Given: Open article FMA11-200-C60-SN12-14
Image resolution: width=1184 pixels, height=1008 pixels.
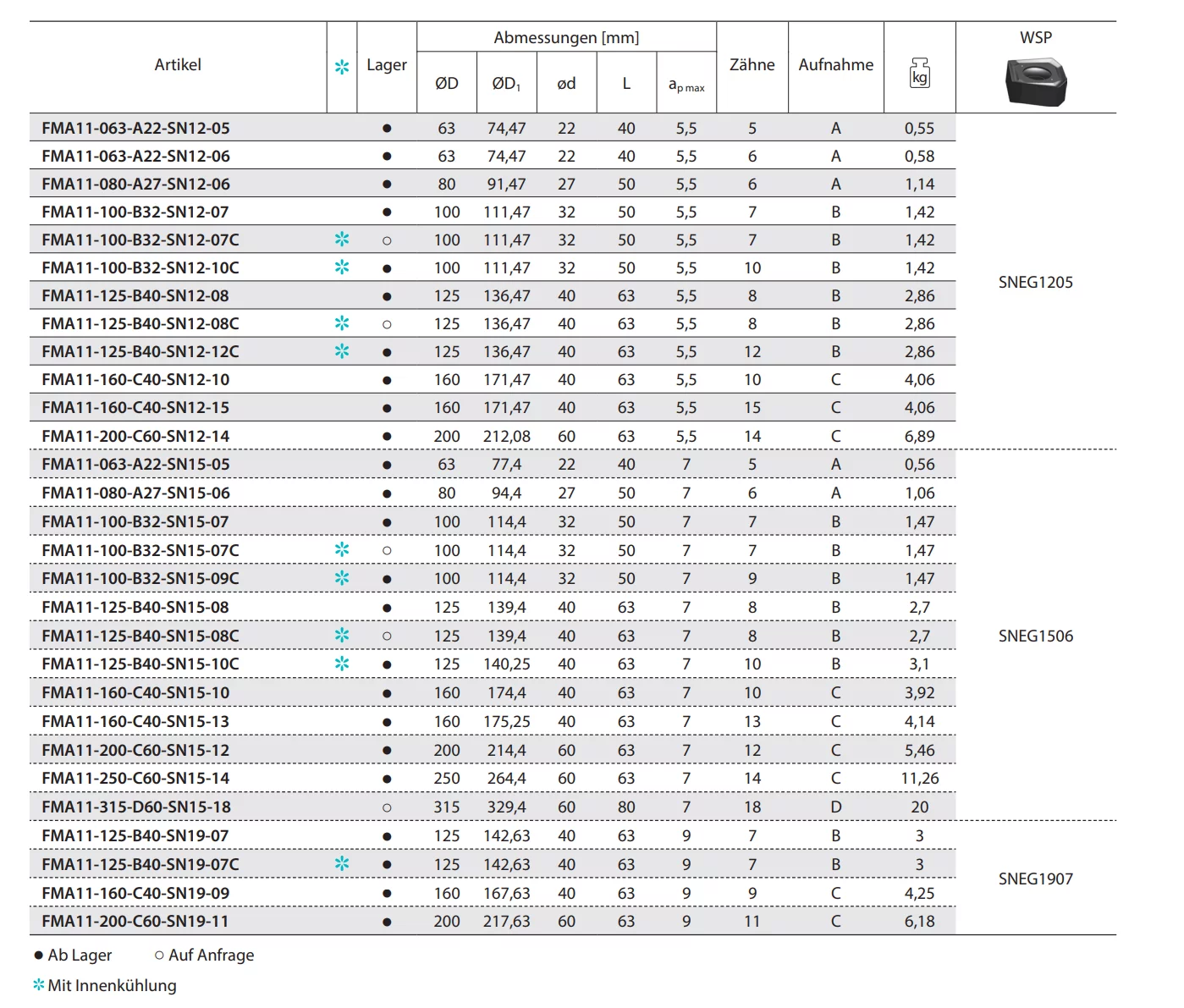Looking at the screenshot, I should (x=135, y=437).
